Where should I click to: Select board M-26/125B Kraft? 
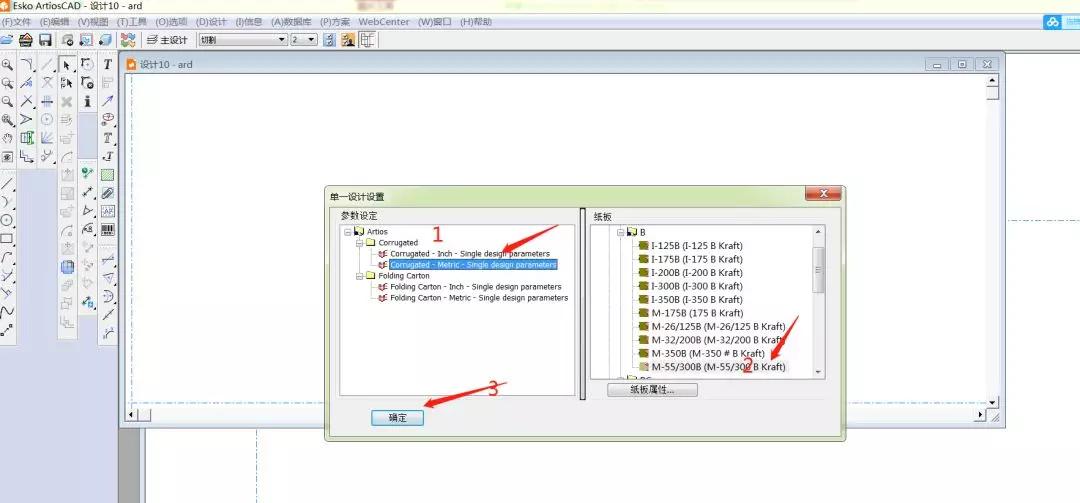pos(718,327)
